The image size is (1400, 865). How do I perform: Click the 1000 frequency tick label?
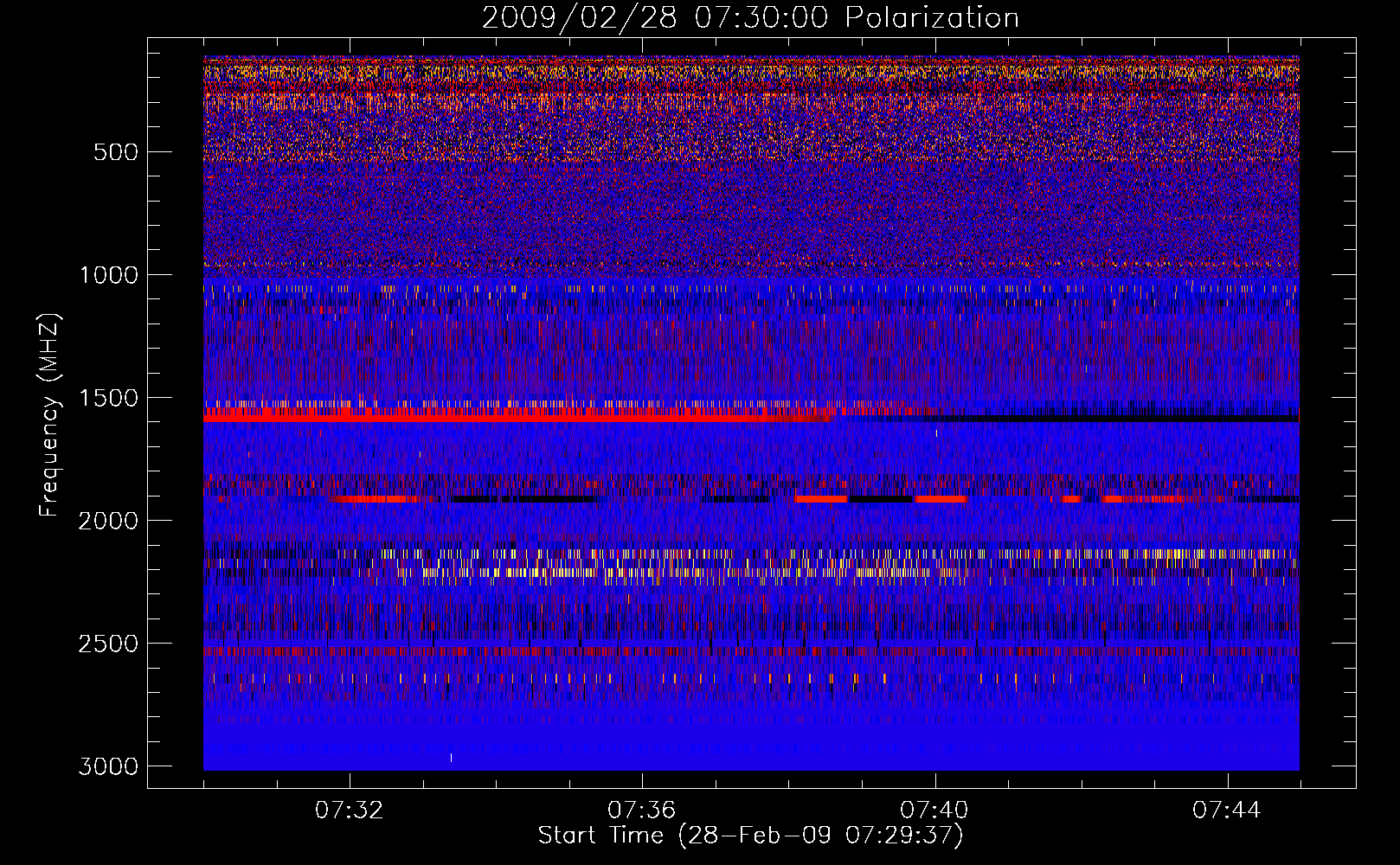pos(109,275)
